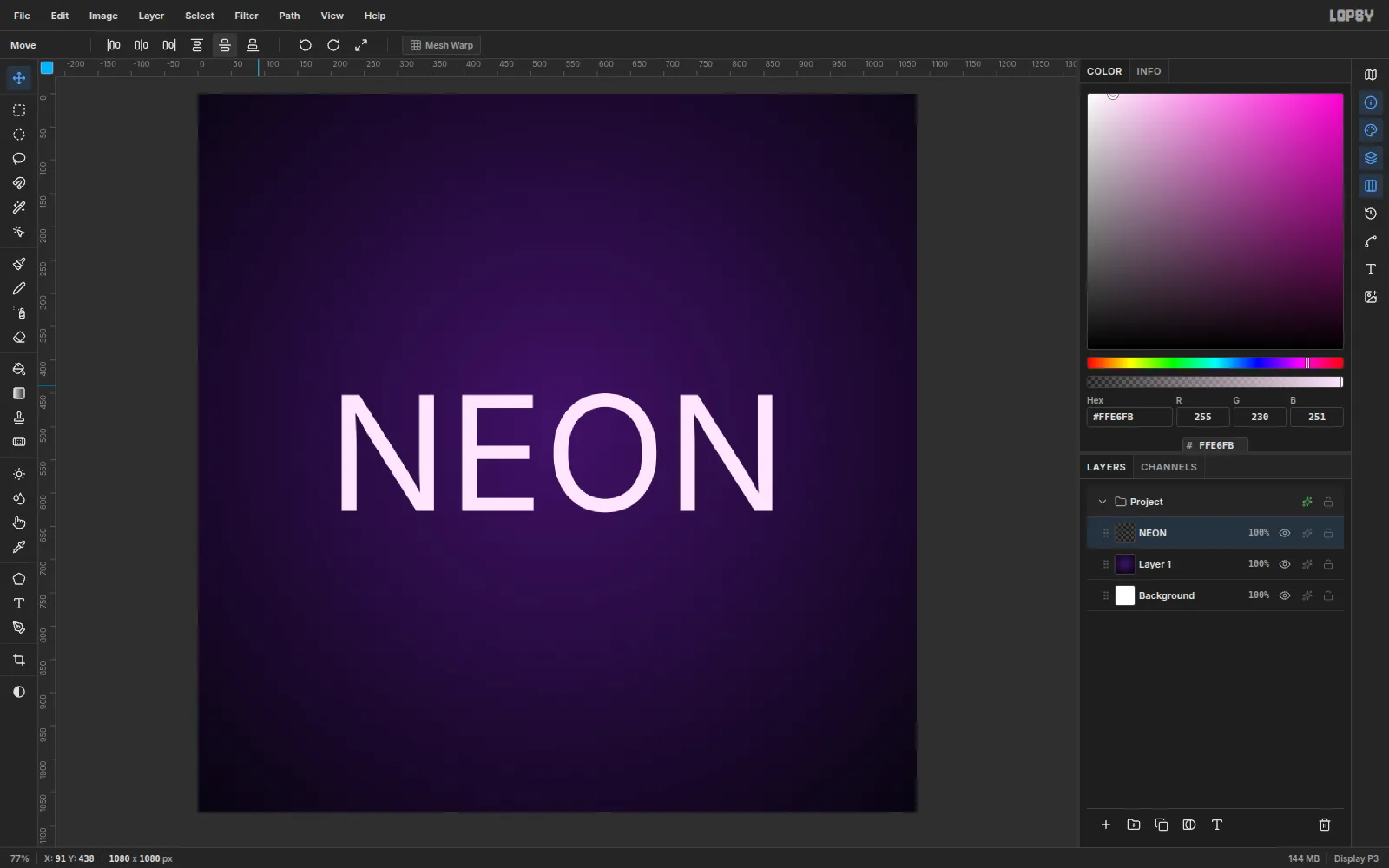Click the add image icon in right sidebar
Viewport: 1389px width, 868px height.
[1371, 297]
